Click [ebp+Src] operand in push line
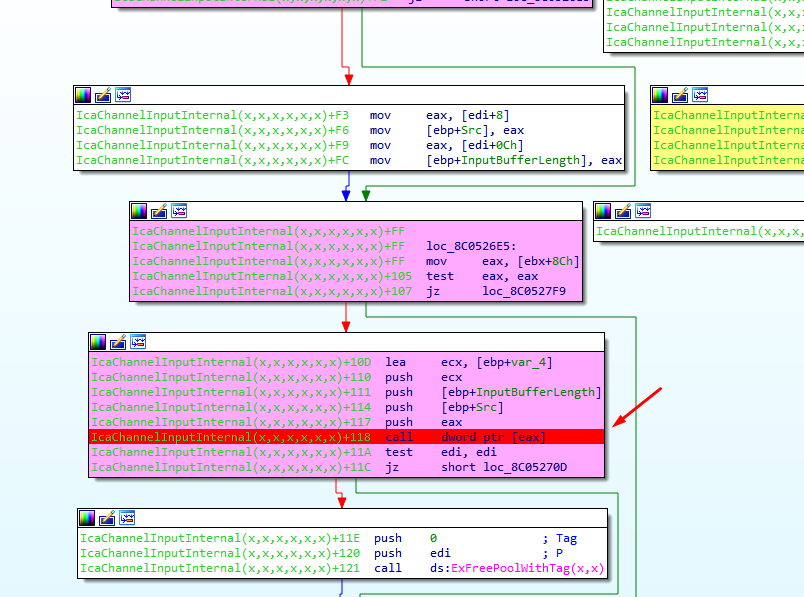 [472, 407]
